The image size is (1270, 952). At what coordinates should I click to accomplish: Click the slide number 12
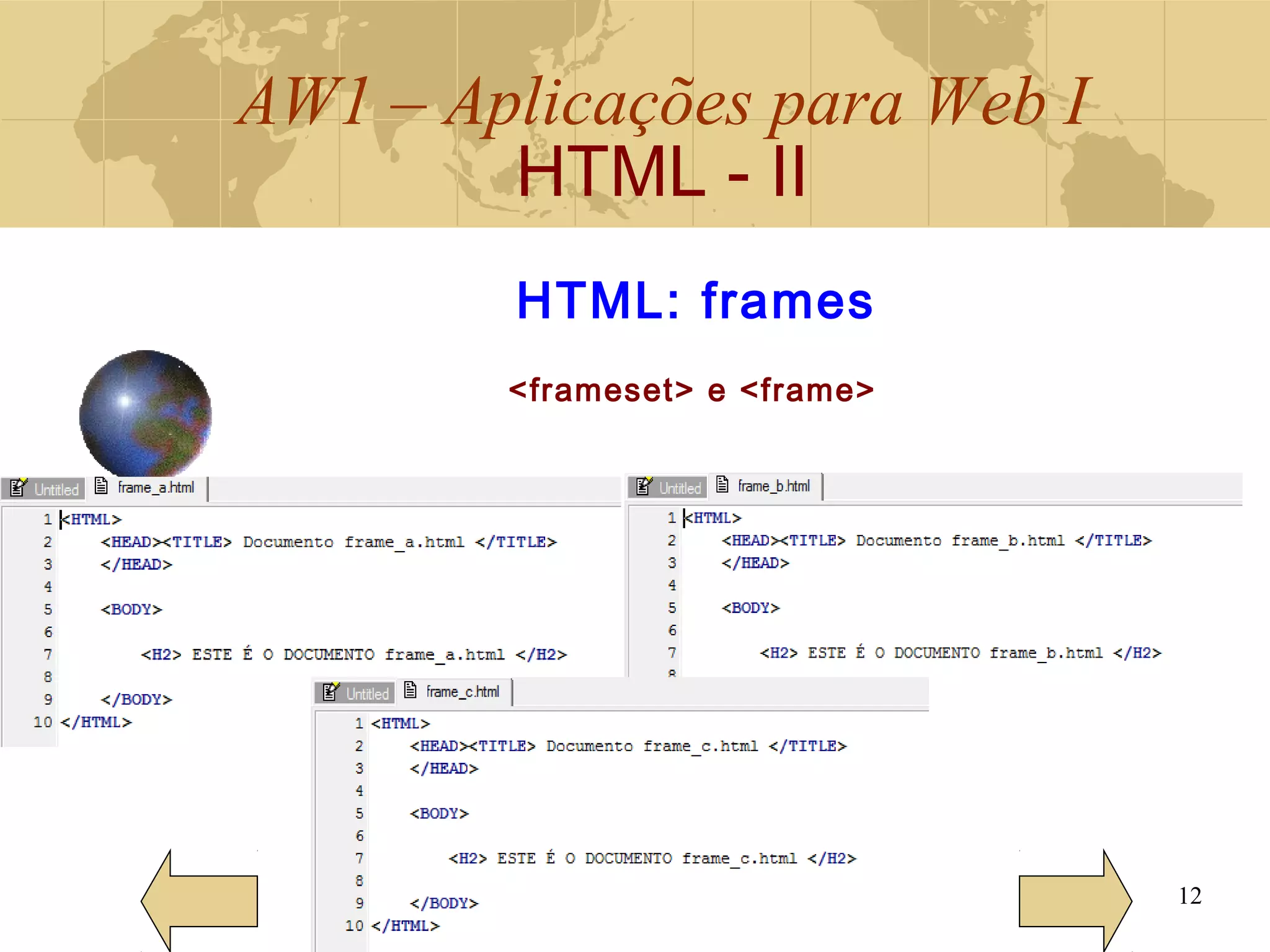pyautogui.click(x=1190, y=896)
